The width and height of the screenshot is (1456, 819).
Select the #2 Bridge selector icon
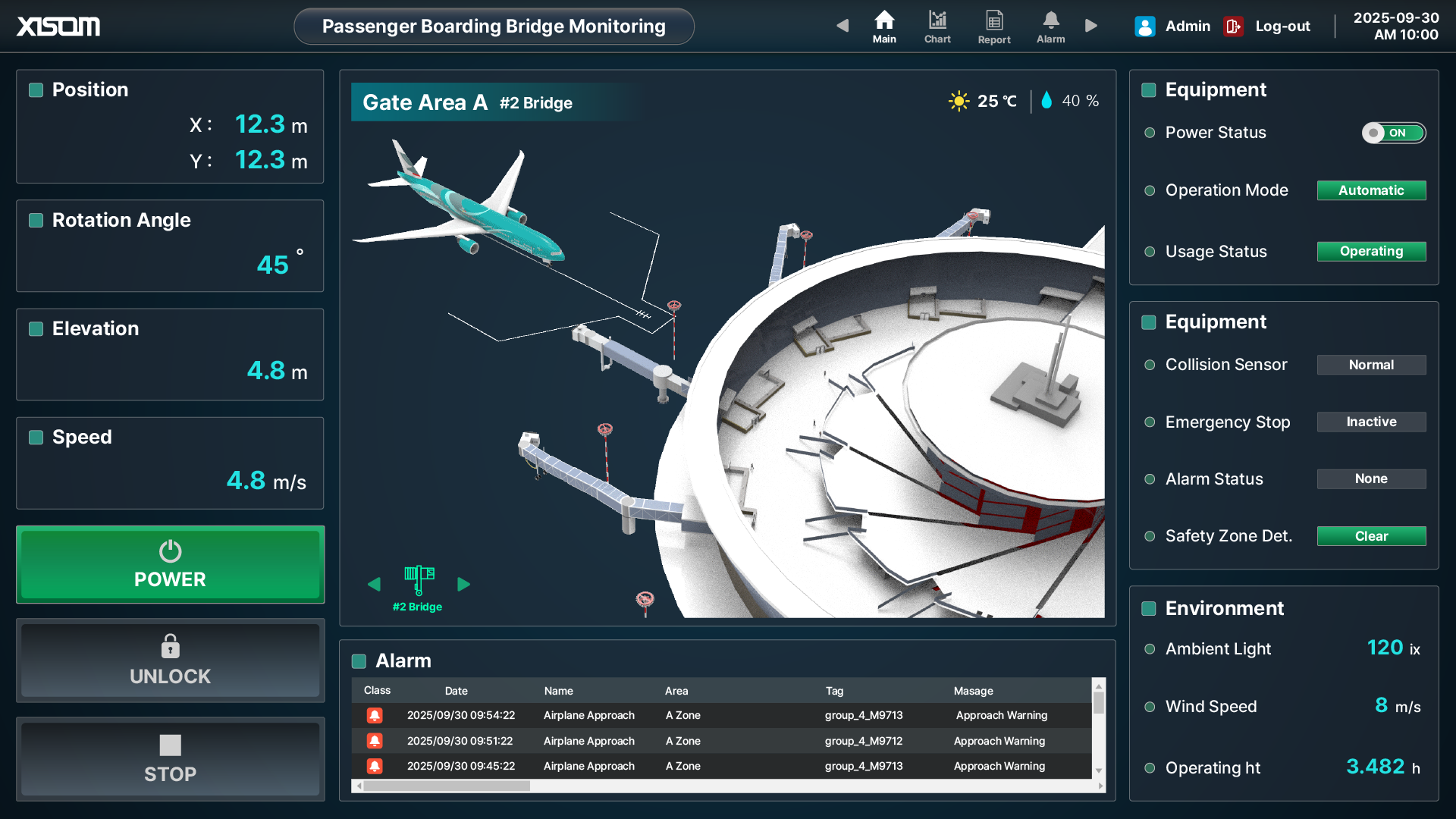click(419, 580)
